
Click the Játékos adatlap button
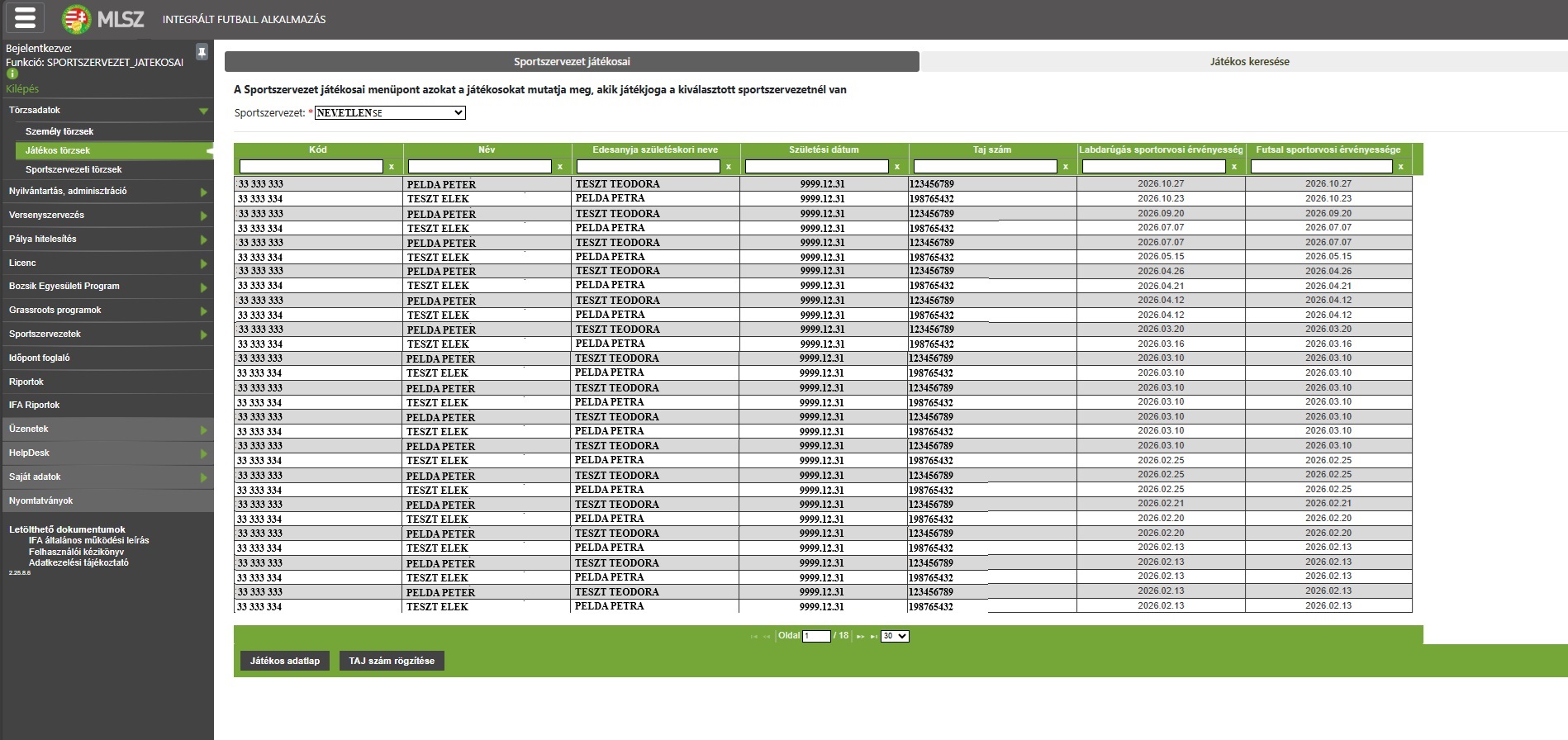pyautogui.click(x=284, y=661)
